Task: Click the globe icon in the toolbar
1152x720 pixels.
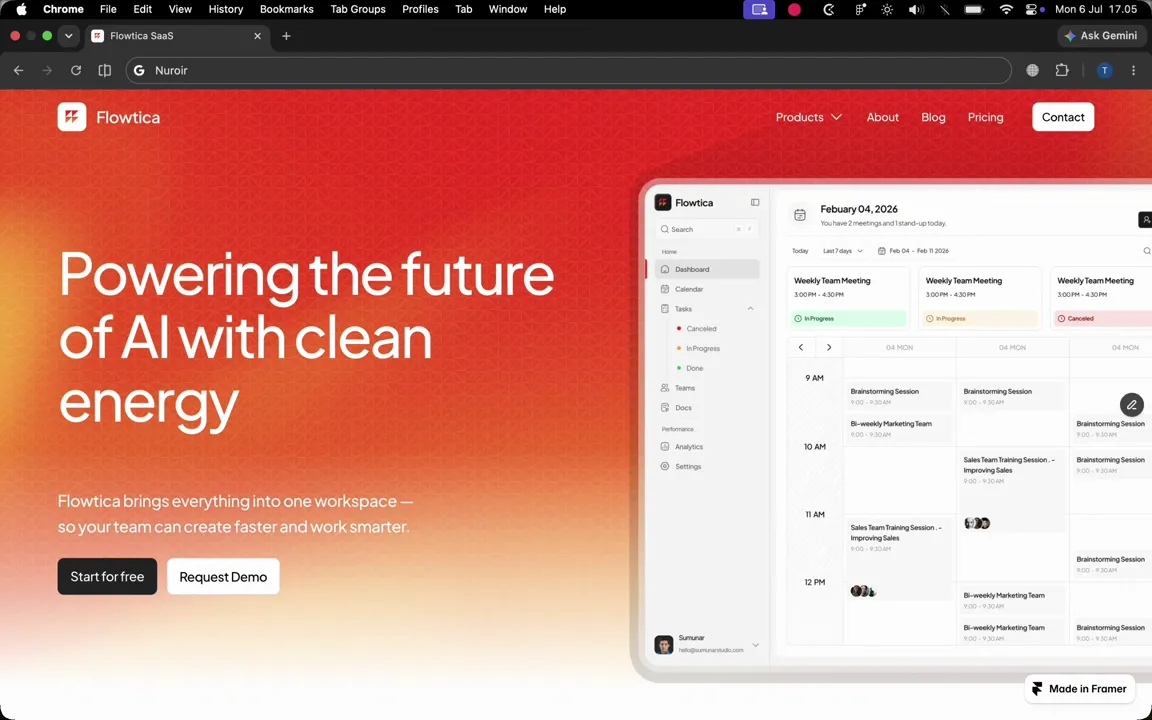Action: click(x=1032, y=71)
